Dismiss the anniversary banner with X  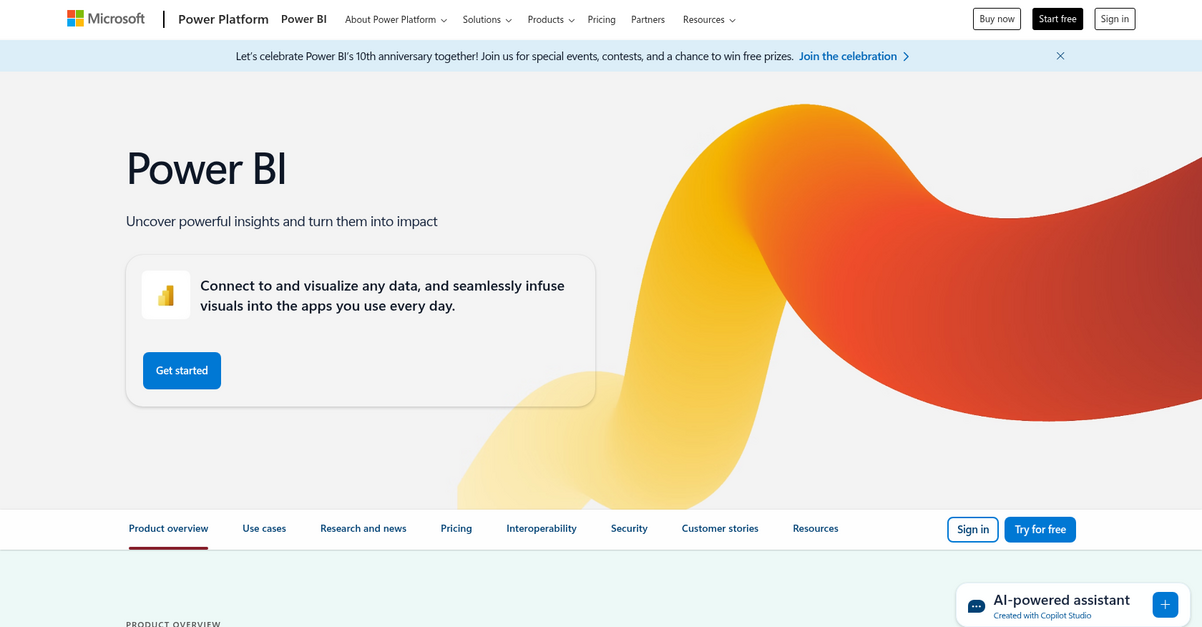pyautogui.click(x=1060, y=56)
